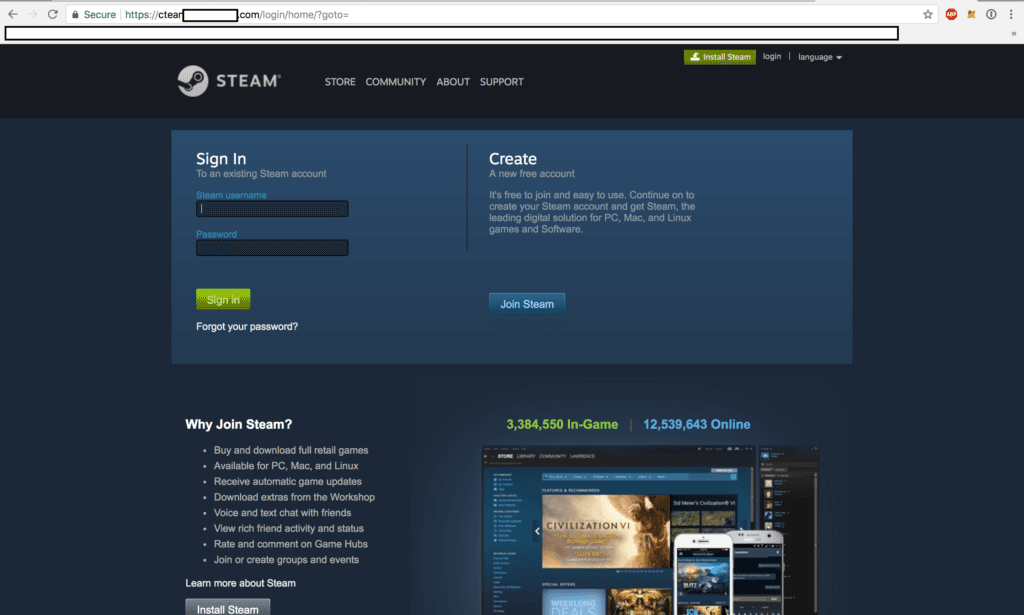Viewport: 1024px width, 615px height.
Task: Click into the Password input field
Action: click(x=272, y=248)
